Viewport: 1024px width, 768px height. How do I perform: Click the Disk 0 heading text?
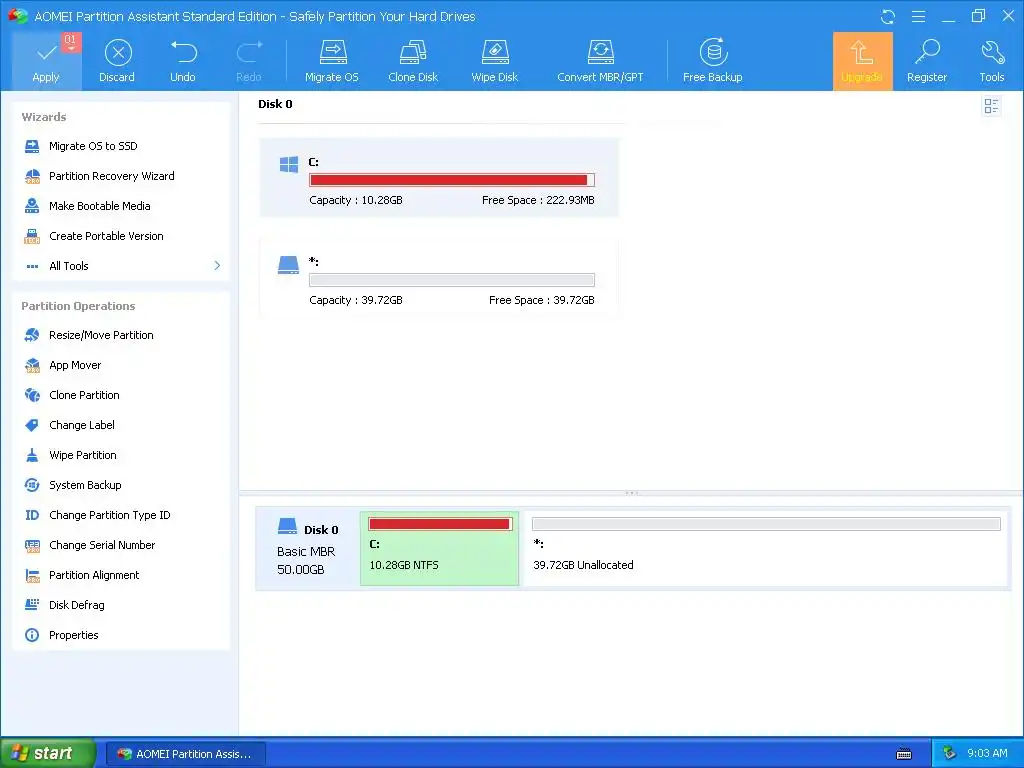click(275, 104)
